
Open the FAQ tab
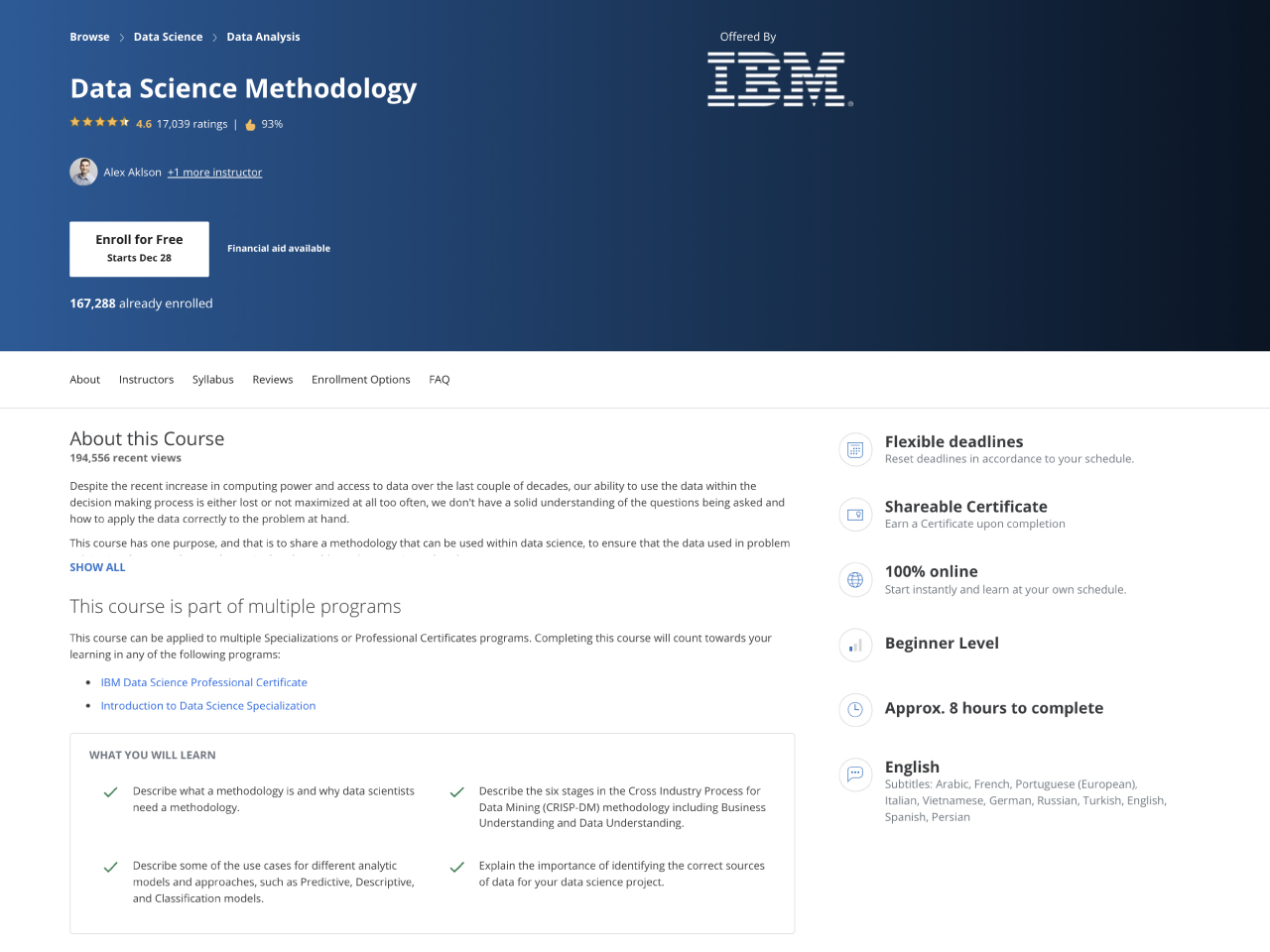click(x=440, y=380)
